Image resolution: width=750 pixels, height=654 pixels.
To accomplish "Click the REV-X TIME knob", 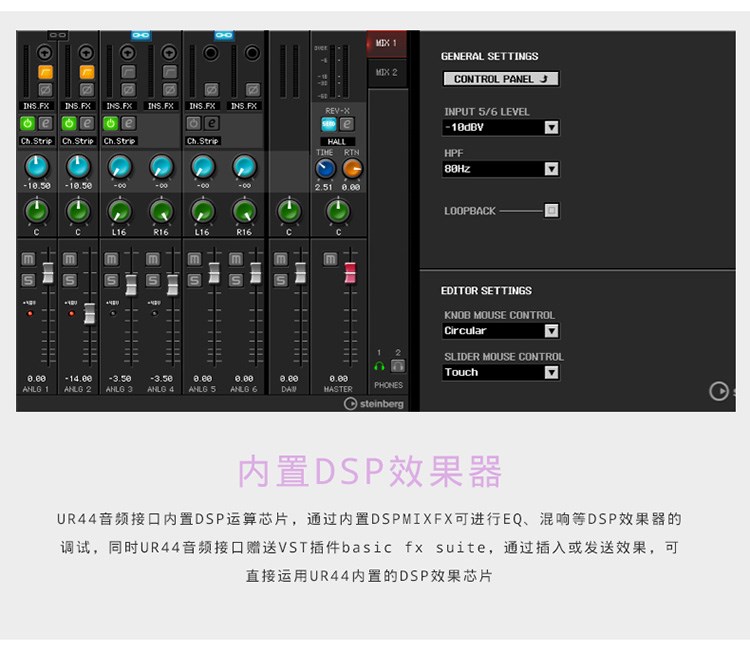I will point(325,168).
